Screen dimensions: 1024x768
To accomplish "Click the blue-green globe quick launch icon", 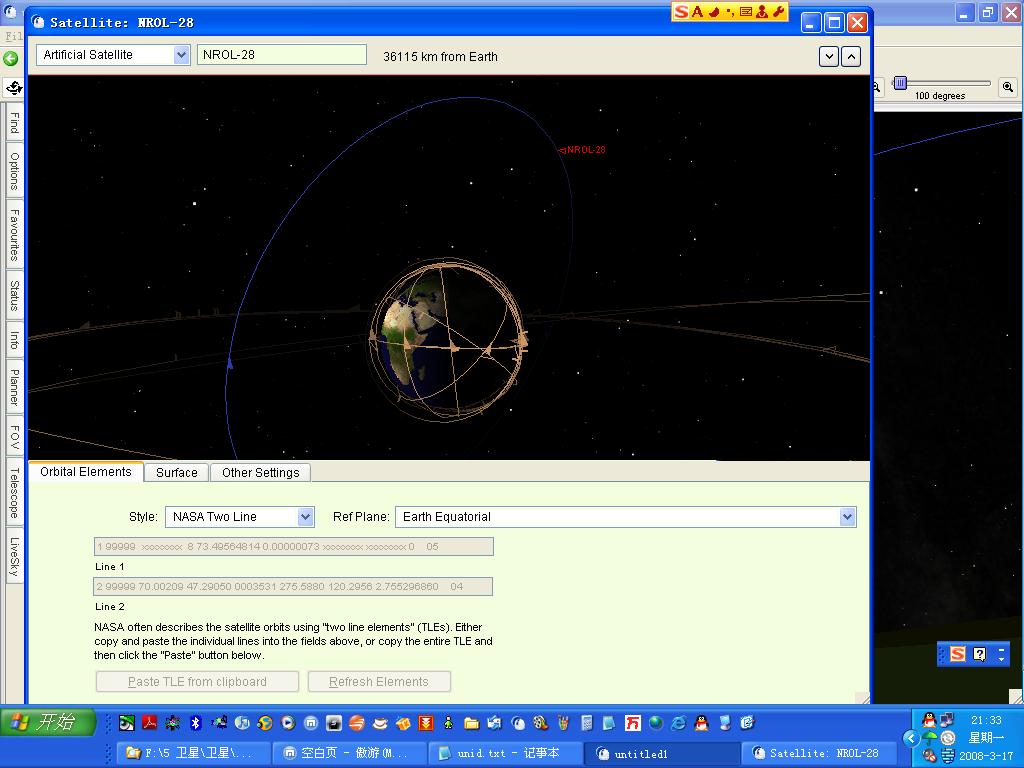I will coord(656,723).
